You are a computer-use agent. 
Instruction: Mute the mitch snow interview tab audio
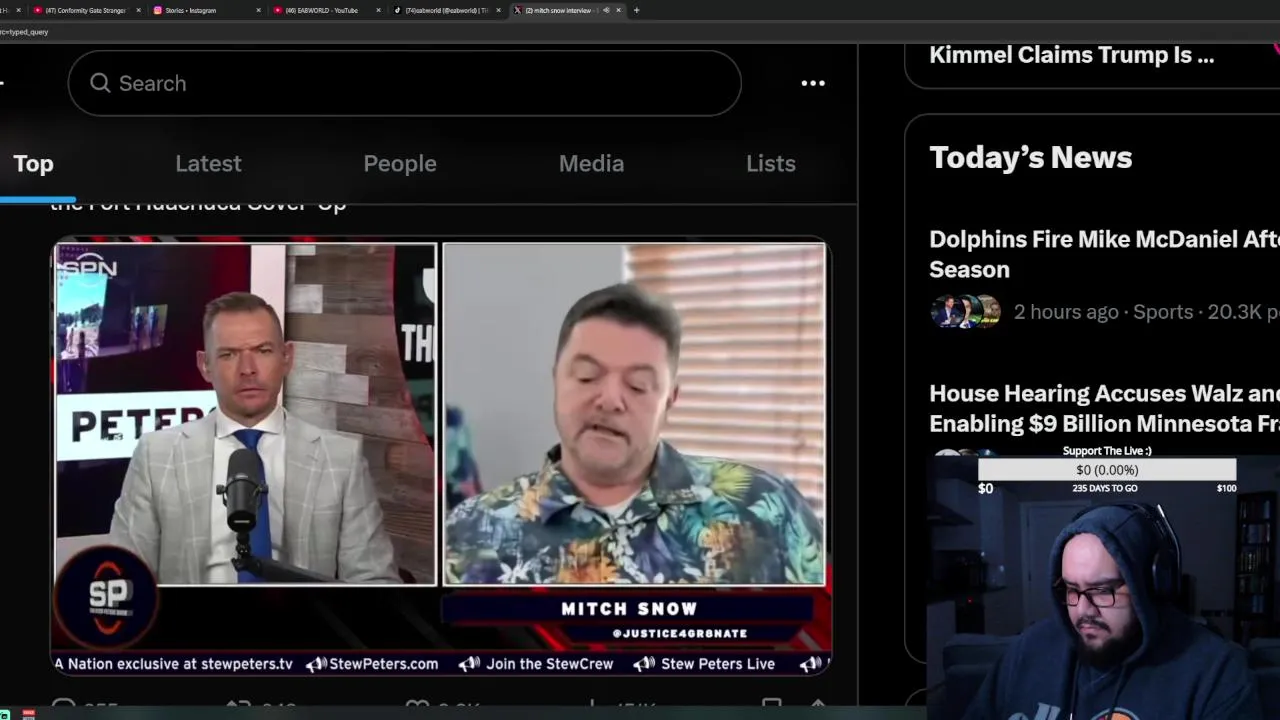(606, 10)
